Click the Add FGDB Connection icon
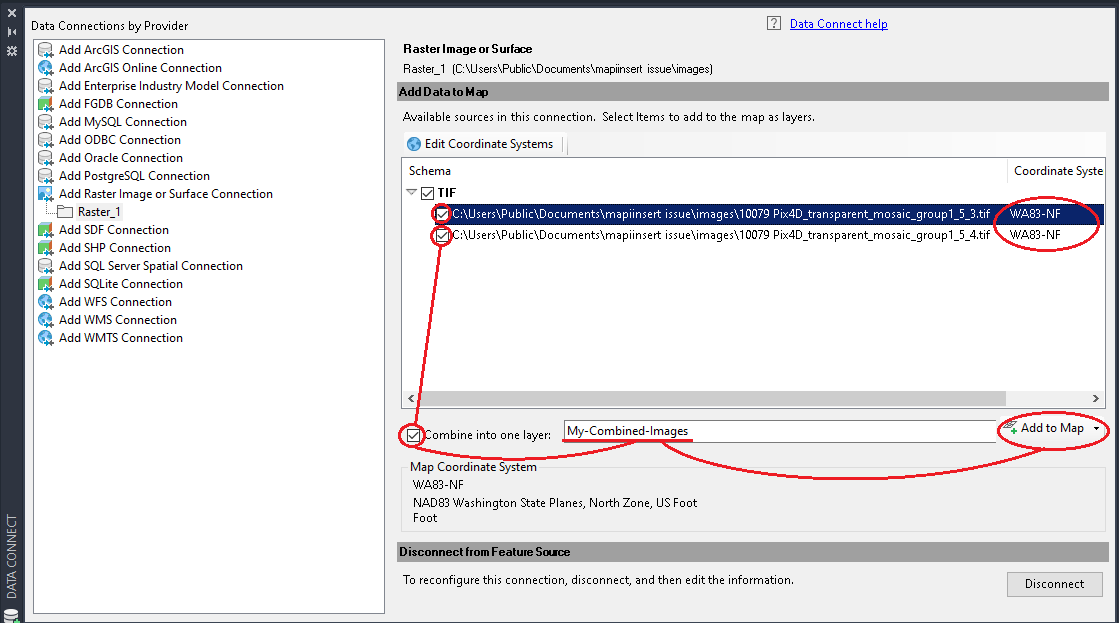This screenshot has height=623, width=1119. click(45, 103)
